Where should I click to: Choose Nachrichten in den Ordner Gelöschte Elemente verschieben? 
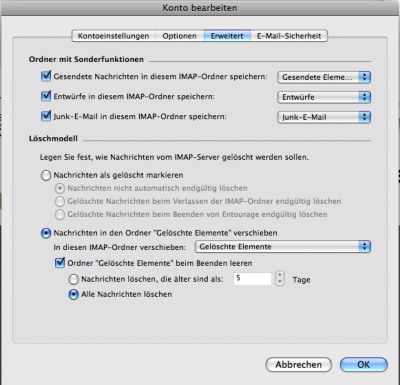46,233
